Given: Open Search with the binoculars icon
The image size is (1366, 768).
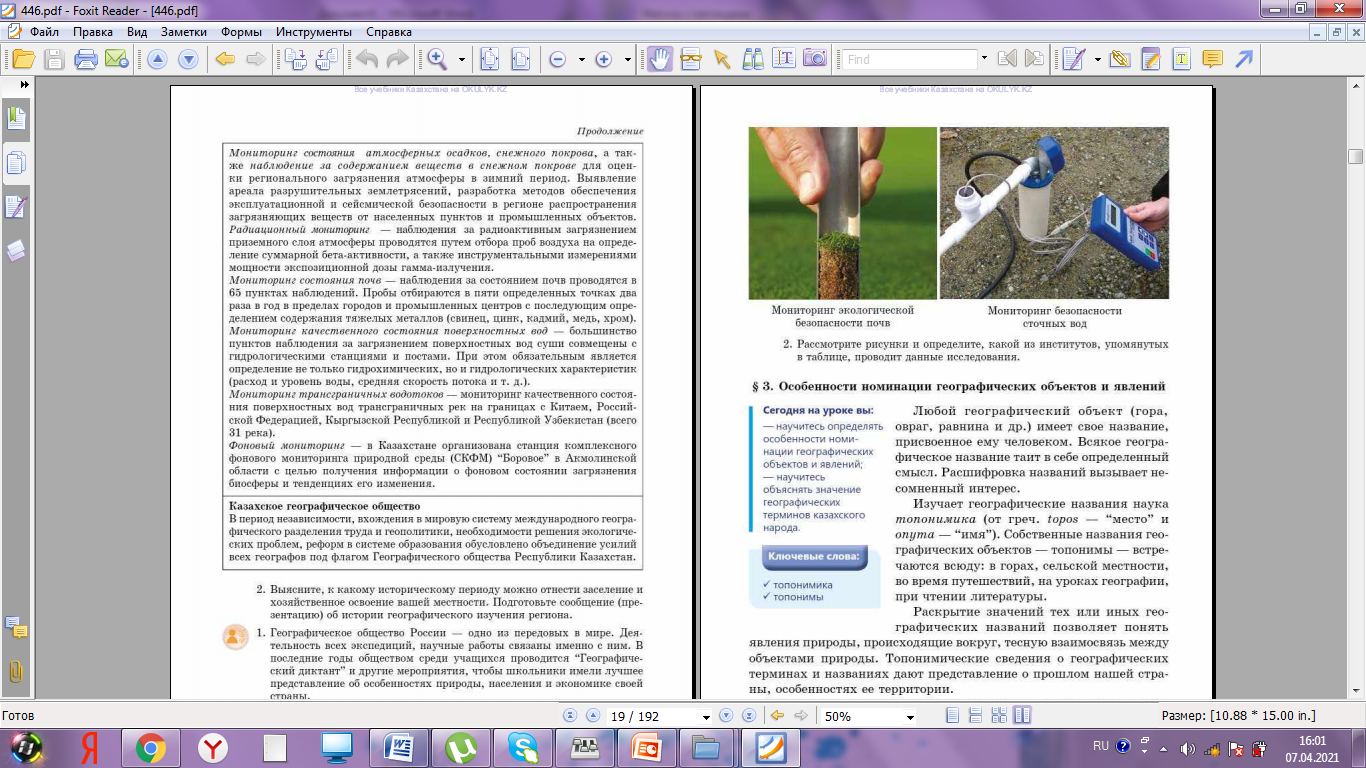Looking at the screenshot, I should click(752, 59).
